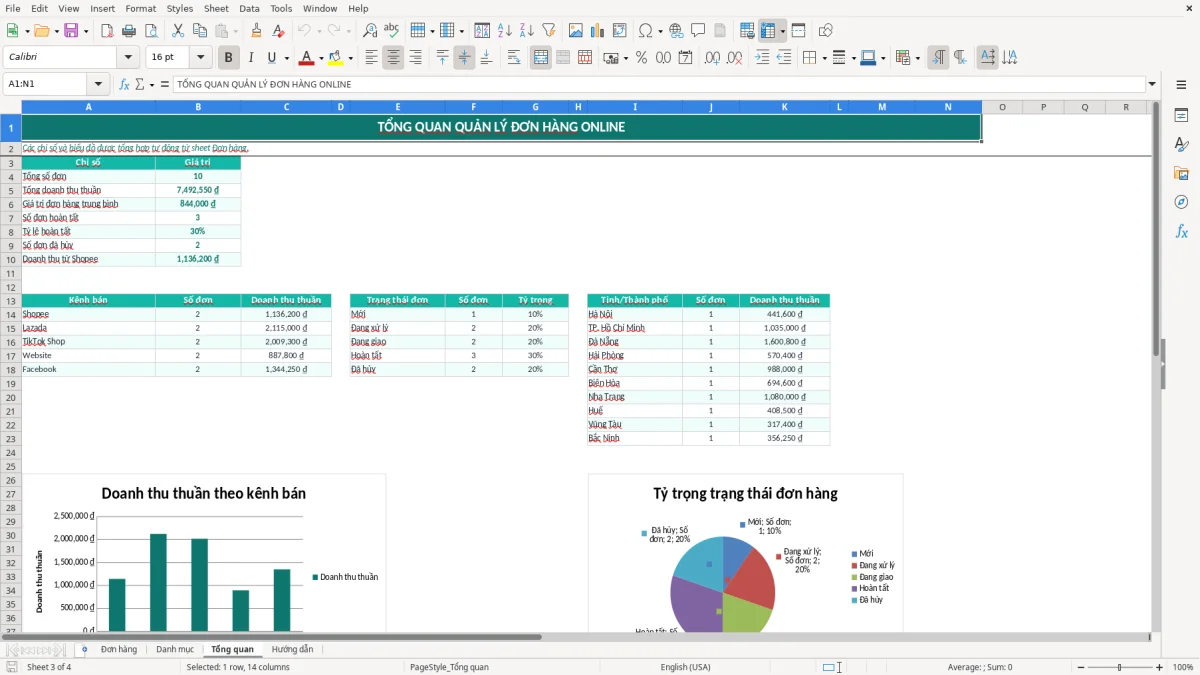Viewport: 1200px width, 675px height.
Task: Toggle Merge and Center Cells
Action: point(541,58)
